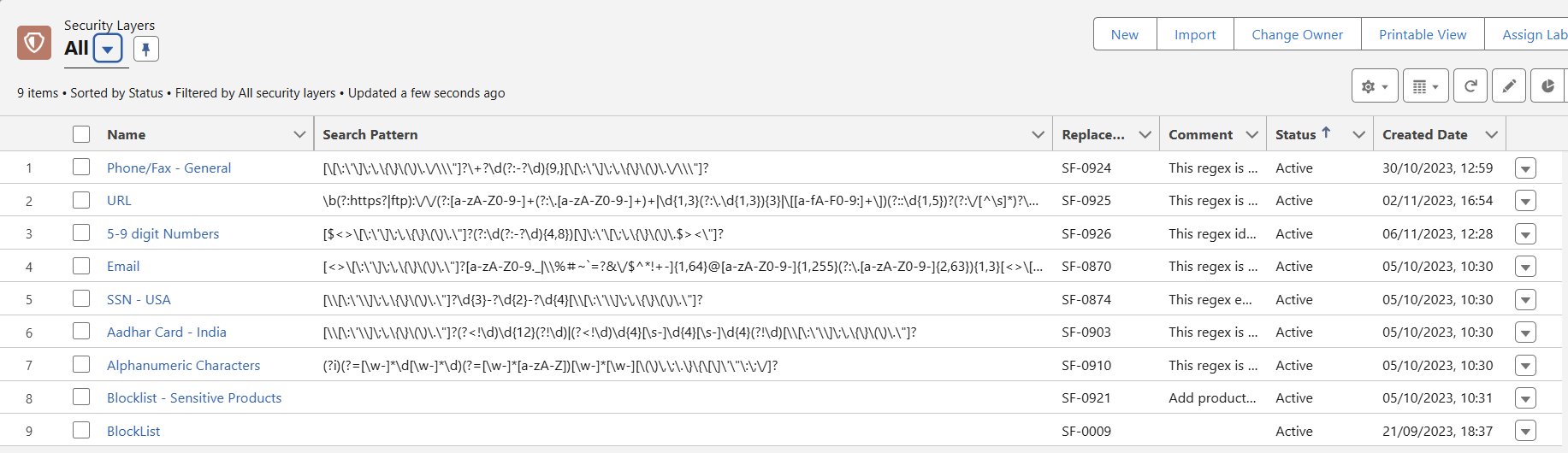Screen dimensions: 1568x453
Task: Sort by the Created Date column header
Action: [1424, 134]
